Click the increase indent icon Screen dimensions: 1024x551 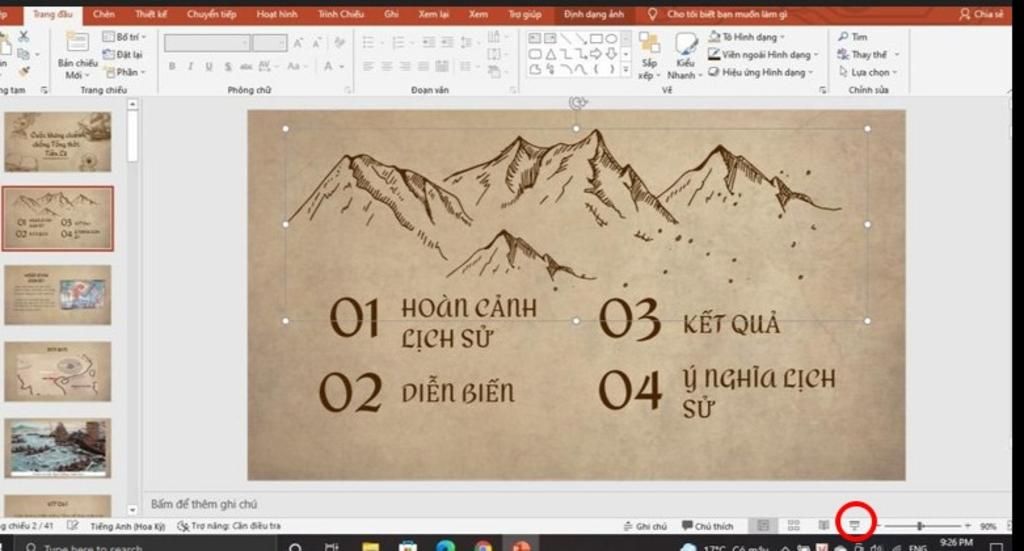coord(447,43)
